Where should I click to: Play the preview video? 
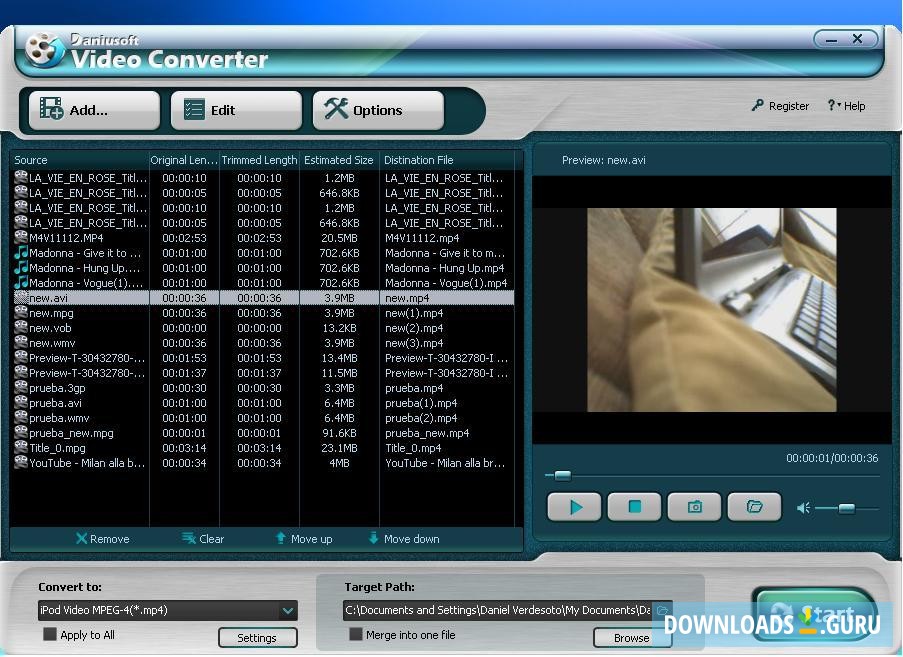[574, 507]
